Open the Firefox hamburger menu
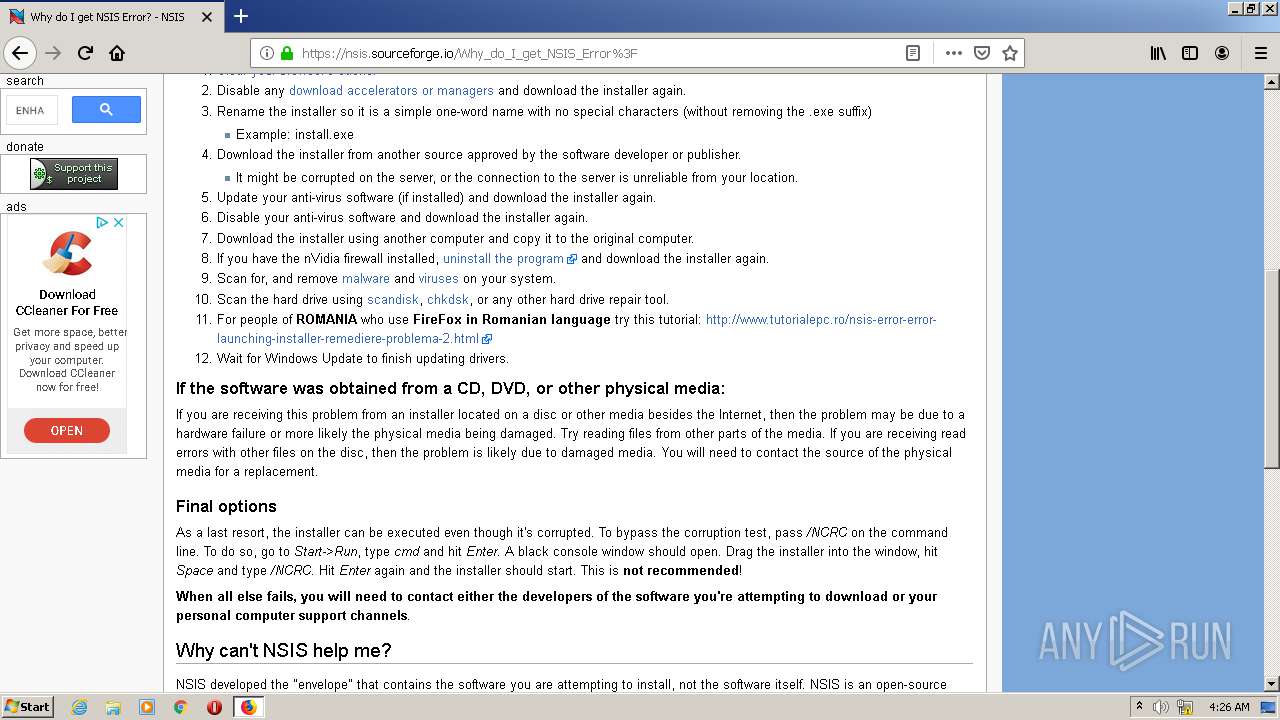The width and height of the screenshot is (1280, 720). point(1260,53)
